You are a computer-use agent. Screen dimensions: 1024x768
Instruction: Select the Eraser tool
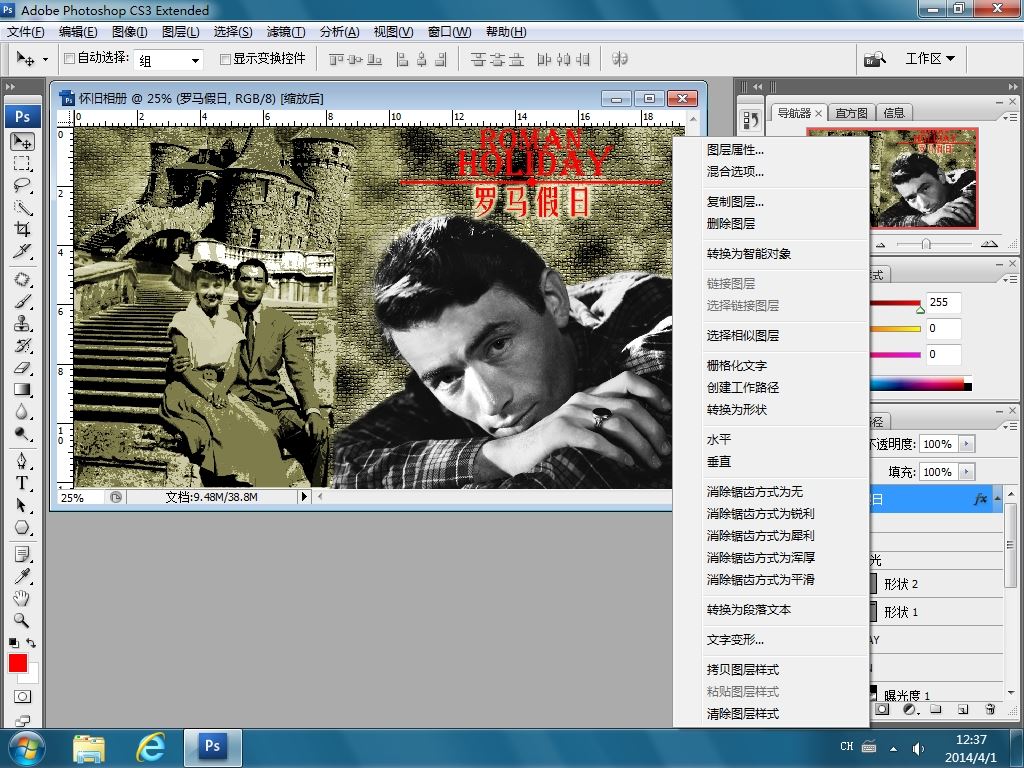[x=22, y=368]
